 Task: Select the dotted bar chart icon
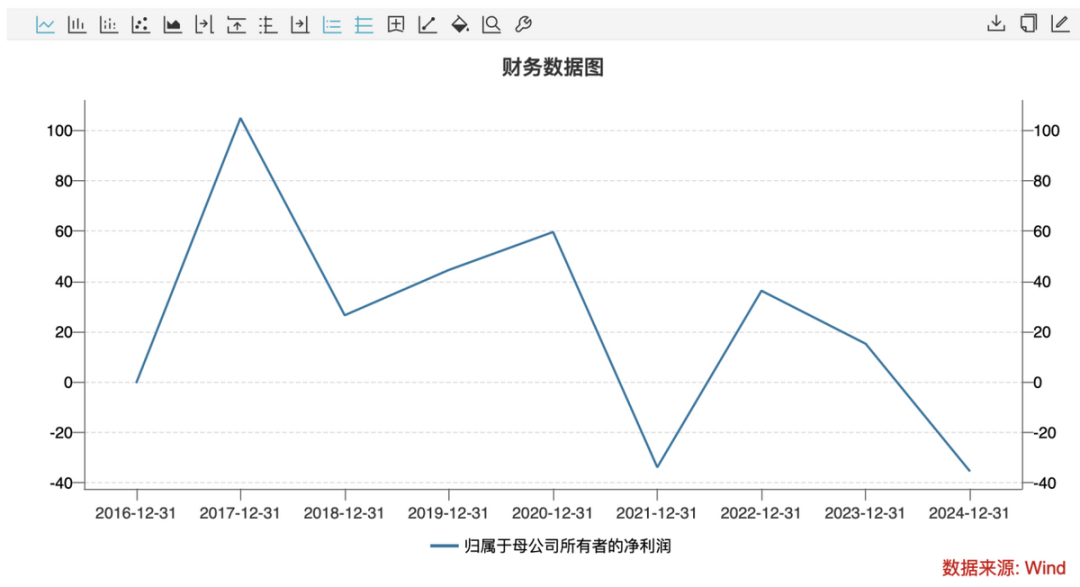click(x=109, y=24)
